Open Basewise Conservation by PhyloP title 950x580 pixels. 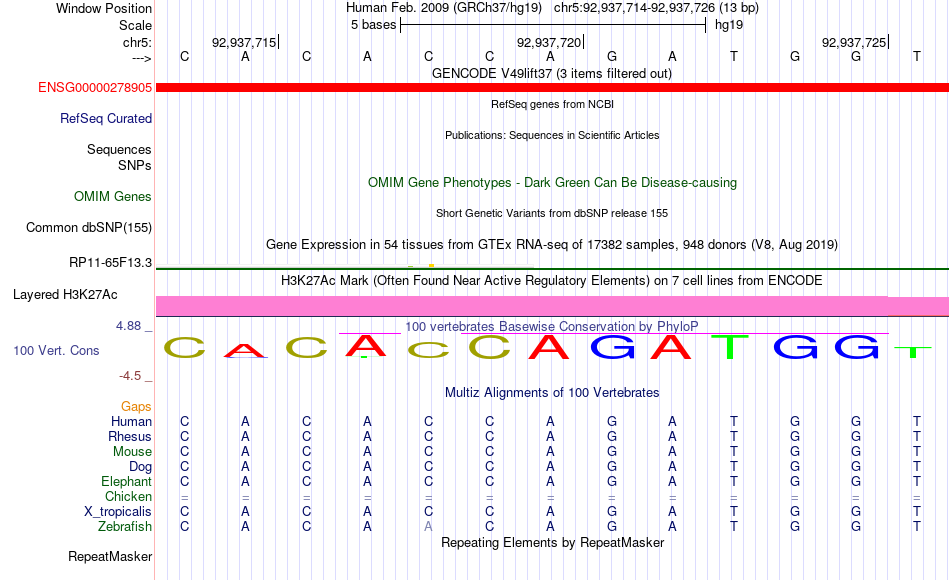[552, 326]
